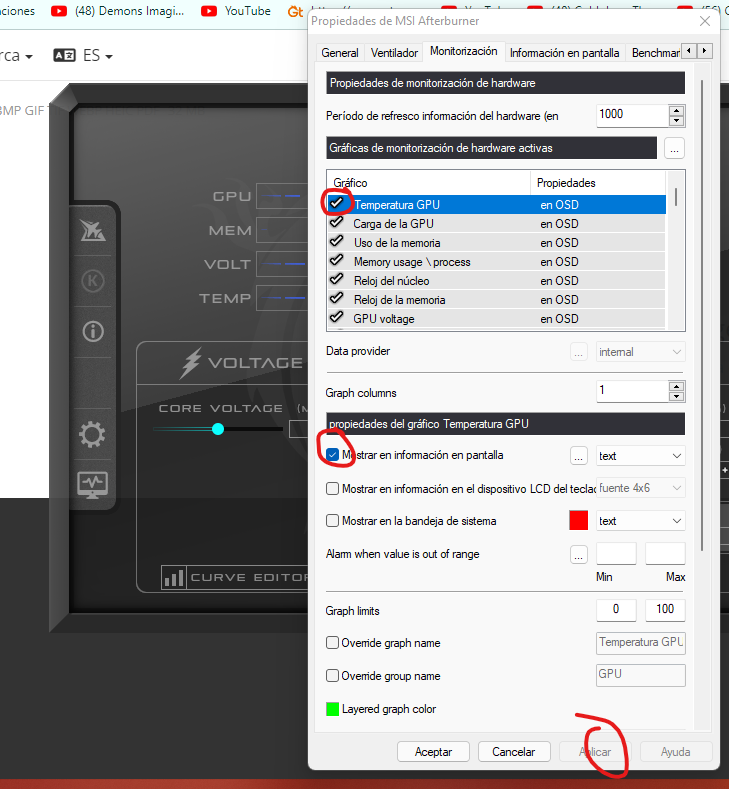Click Graph limits maximum field 100

[x=665, y=610]
